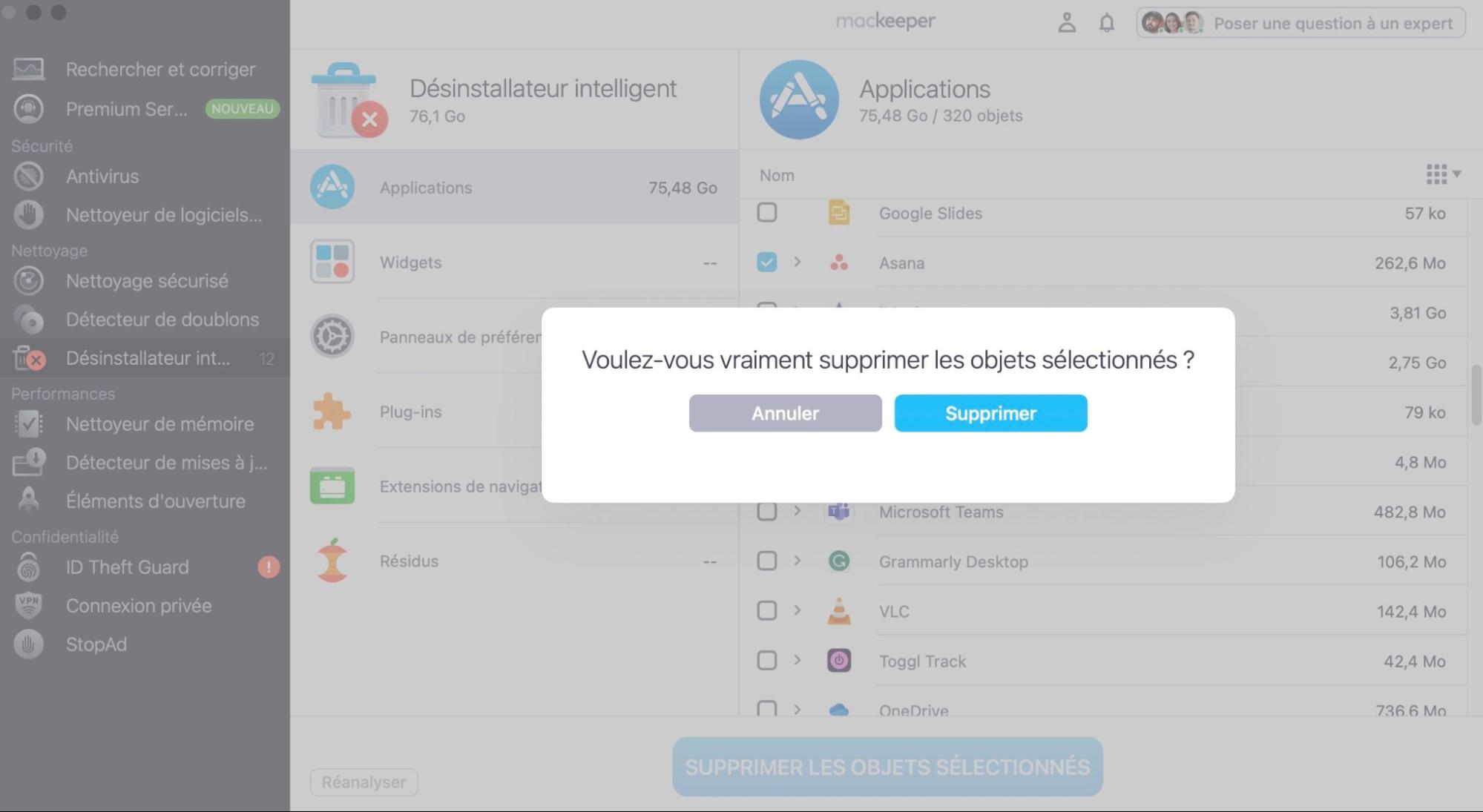Open the Plug-ins panel icon
This screenshot has width=1483, height=812.
[331, 410]
